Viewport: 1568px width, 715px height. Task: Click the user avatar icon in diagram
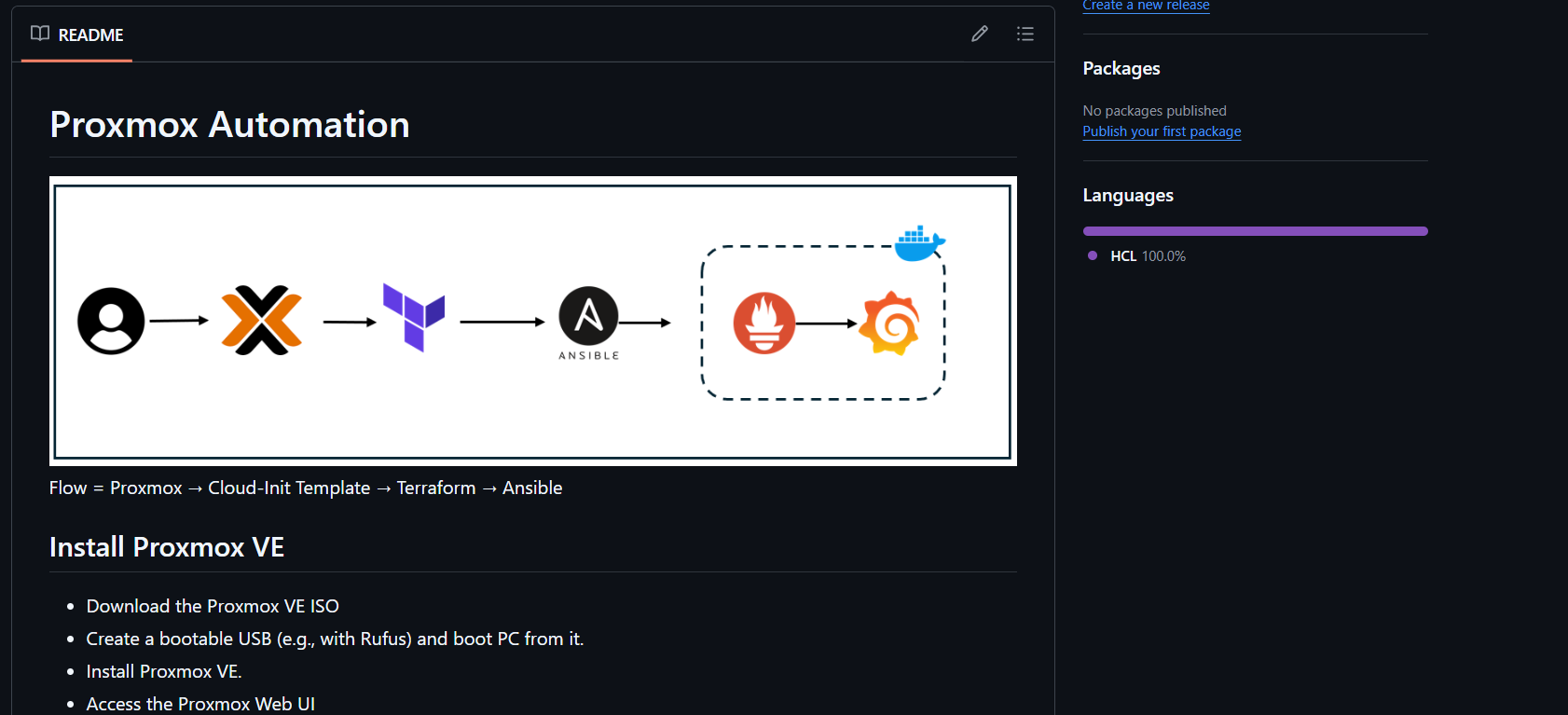tap(111, 321)
